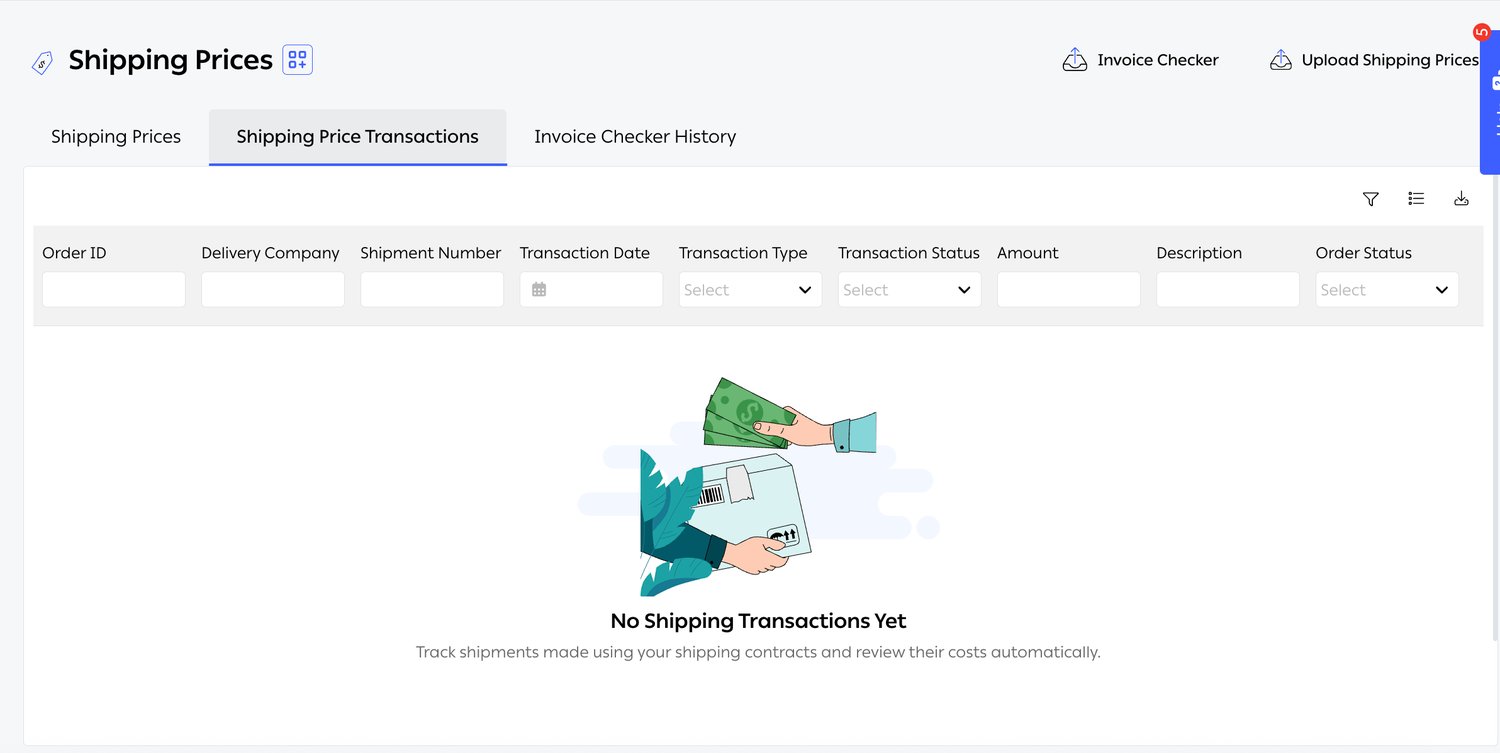This screenshot has width=1500, height=753.
Task: Click the Shipment Number column header
Action: pos(431,253)
